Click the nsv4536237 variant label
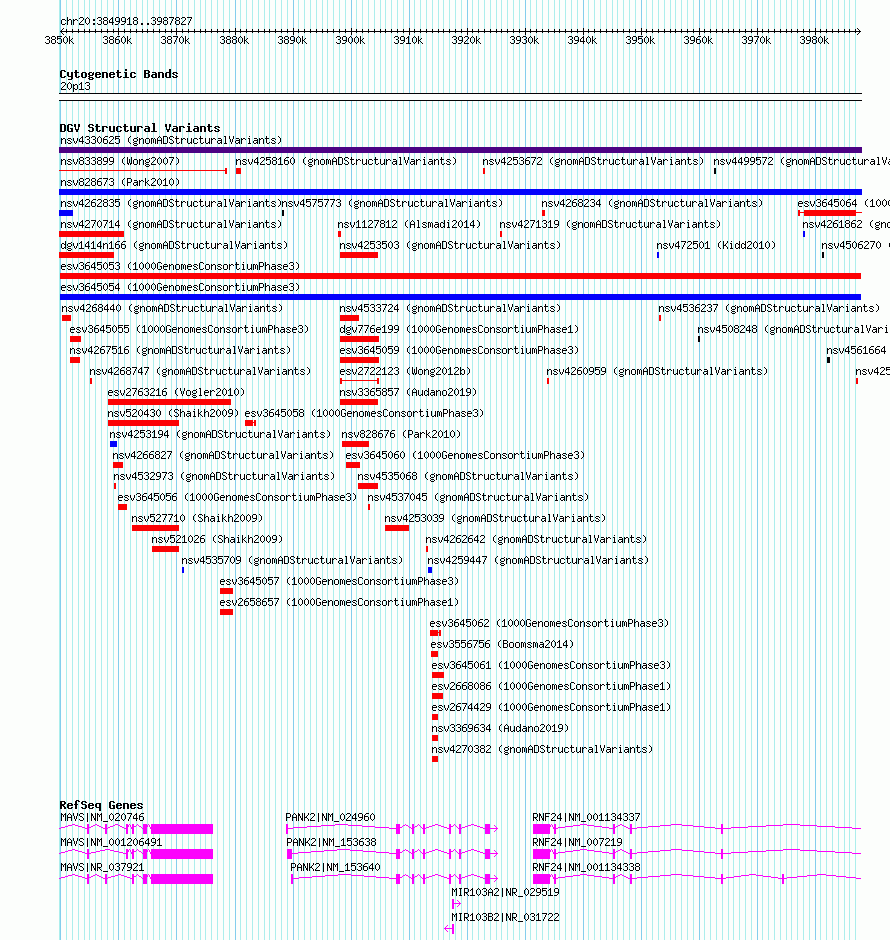This screenshot has height=940, width=890. (x=769, y=308)
